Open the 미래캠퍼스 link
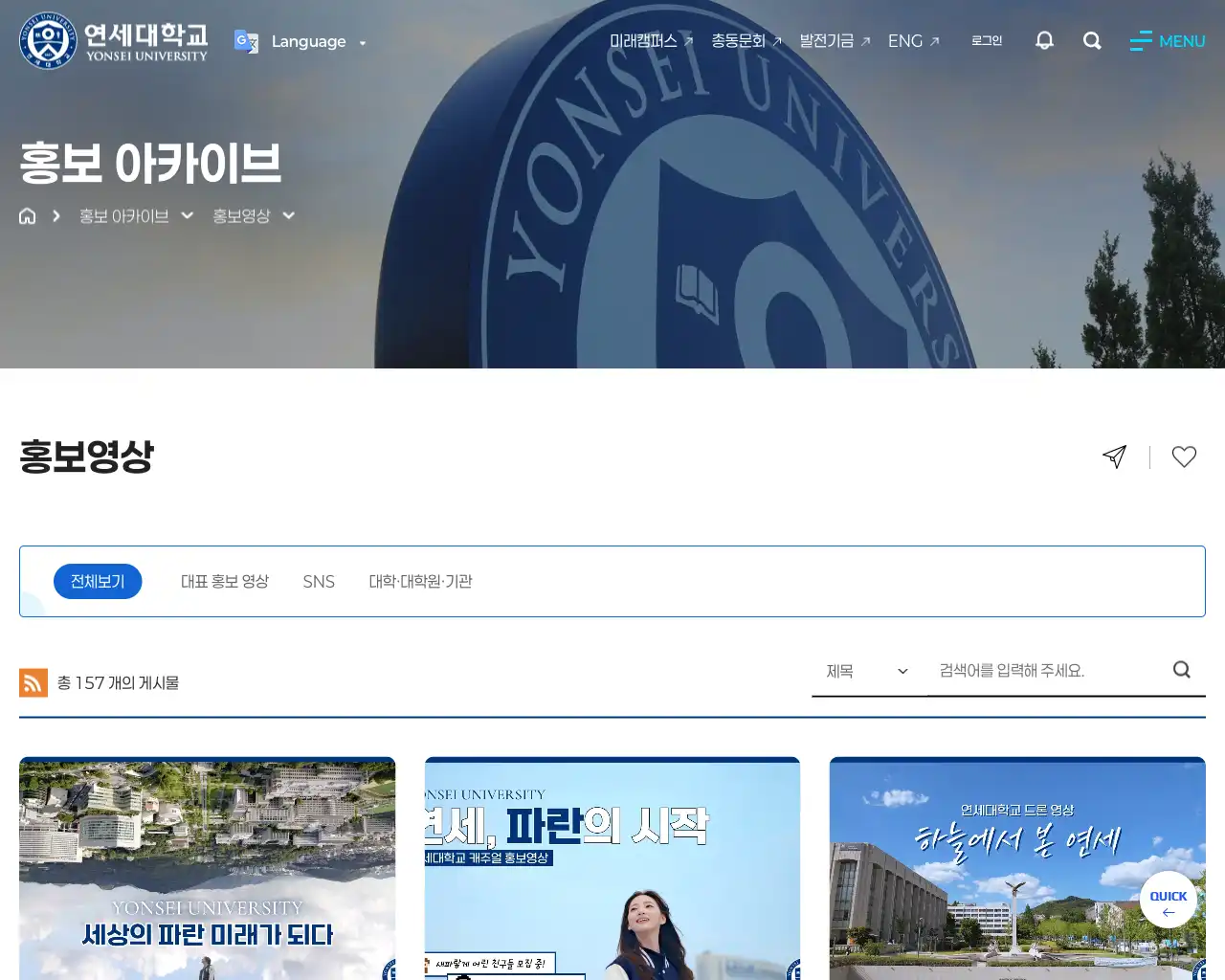This screenshot has height=980, width=1225. tap(651, 41)
